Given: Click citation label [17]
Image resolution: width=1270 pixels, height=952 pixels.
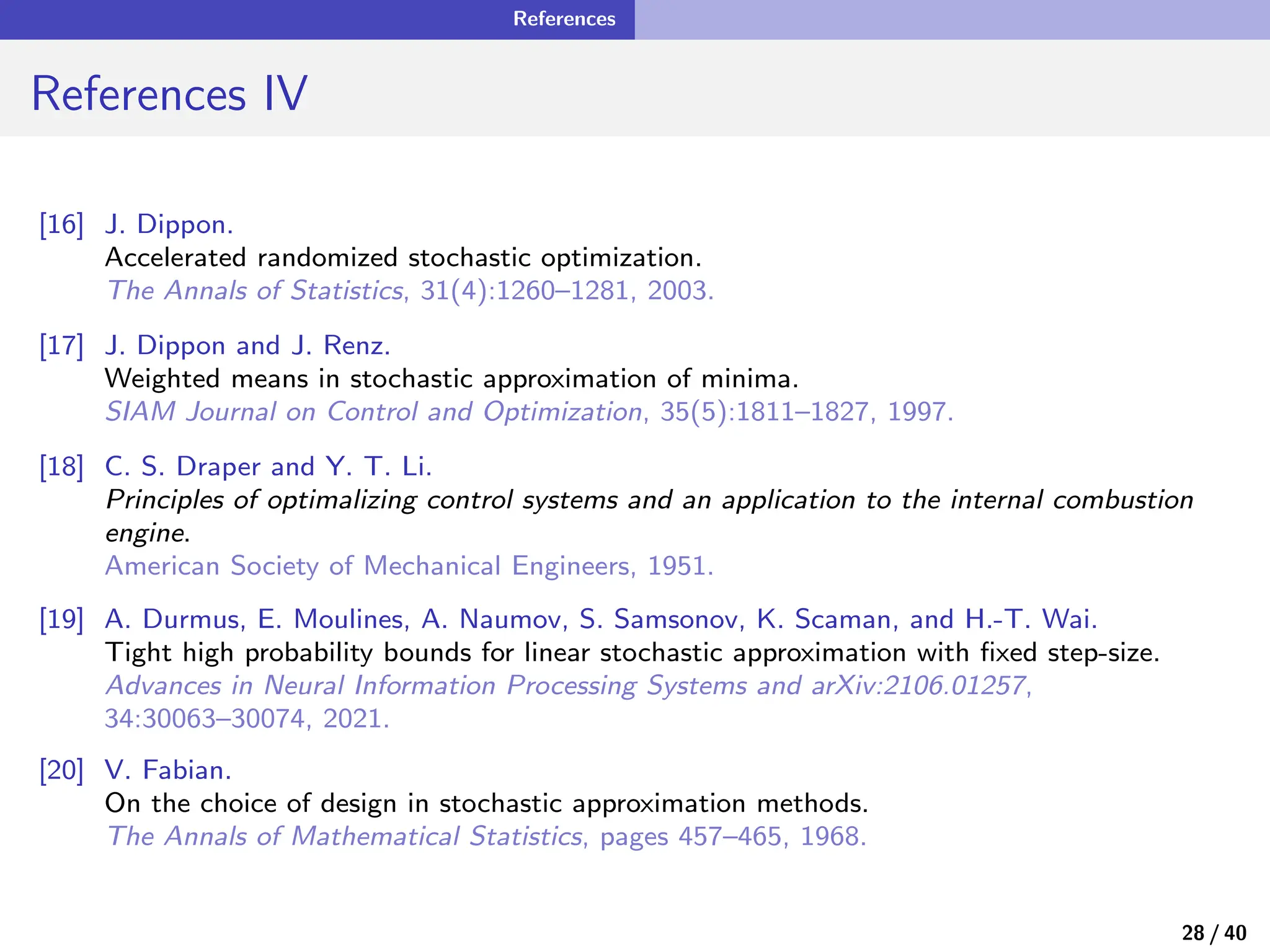Looking at the screenshot, I should [61, 345].
